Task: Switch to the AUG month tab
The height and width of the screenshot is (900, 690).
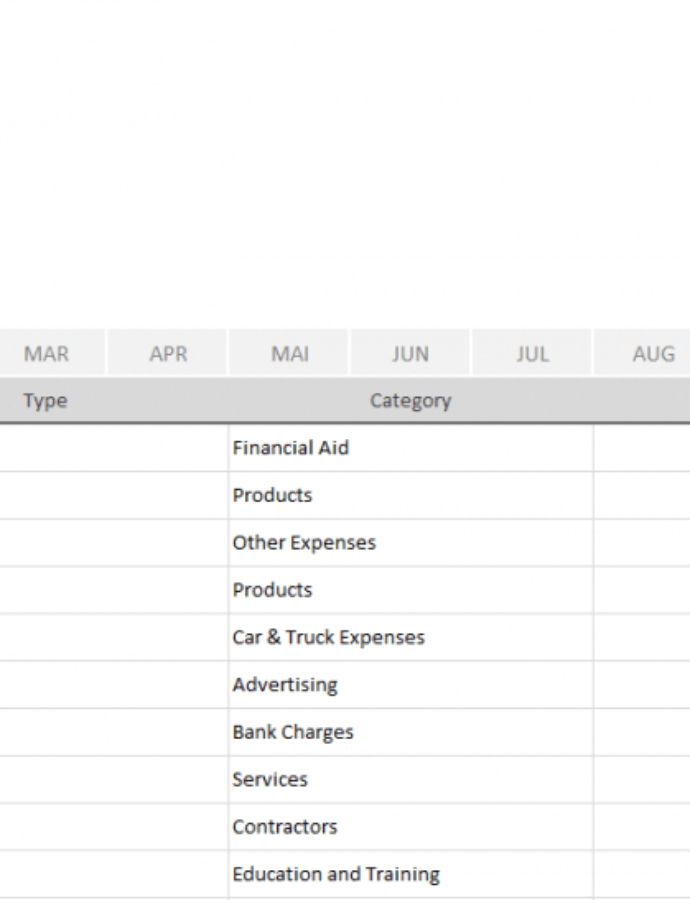Action: (x=652, y=354)
